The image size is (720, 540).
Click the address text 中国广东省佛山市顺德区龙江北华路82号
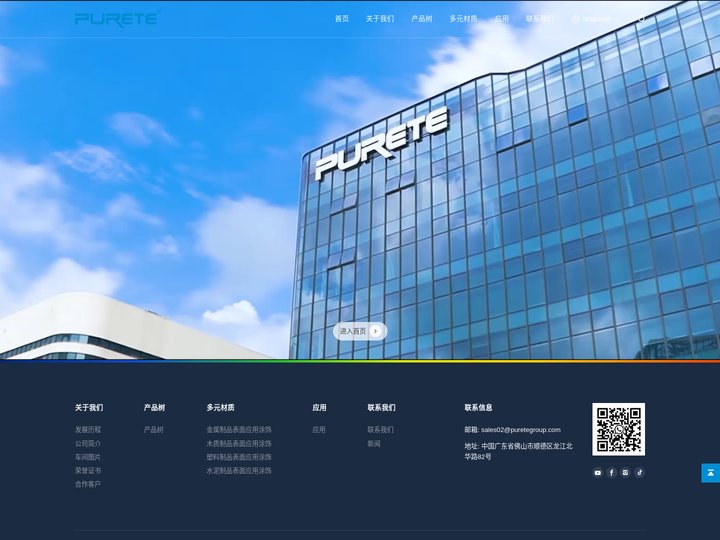[518, 451]
